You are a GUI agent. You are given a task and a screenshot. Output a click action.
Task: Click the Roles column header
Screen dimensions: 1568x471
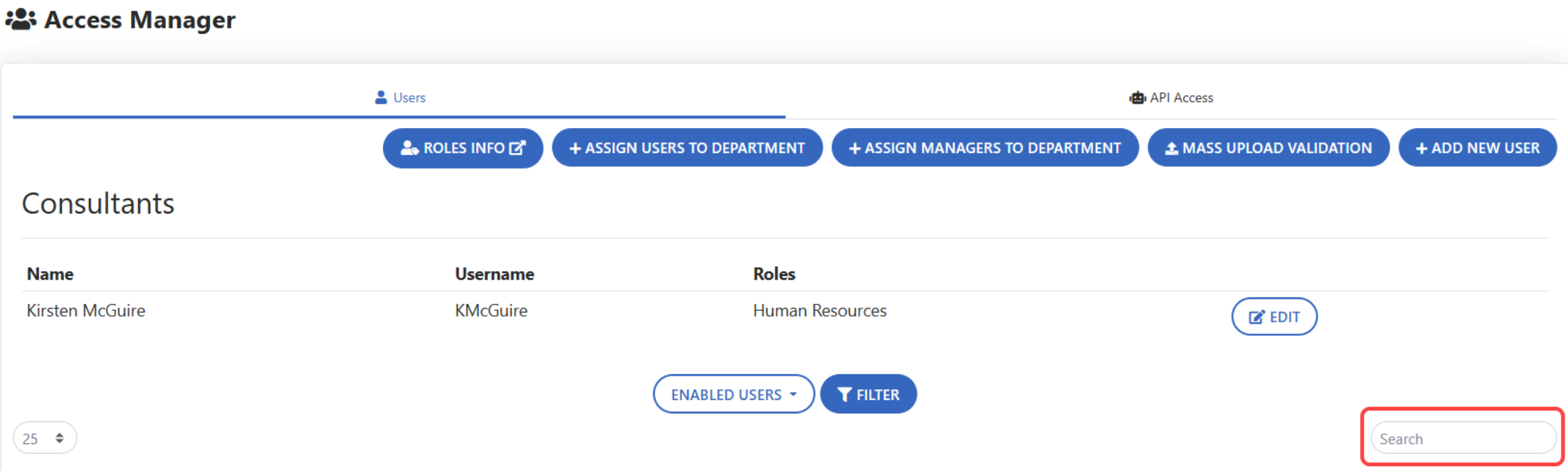(774, 275)
